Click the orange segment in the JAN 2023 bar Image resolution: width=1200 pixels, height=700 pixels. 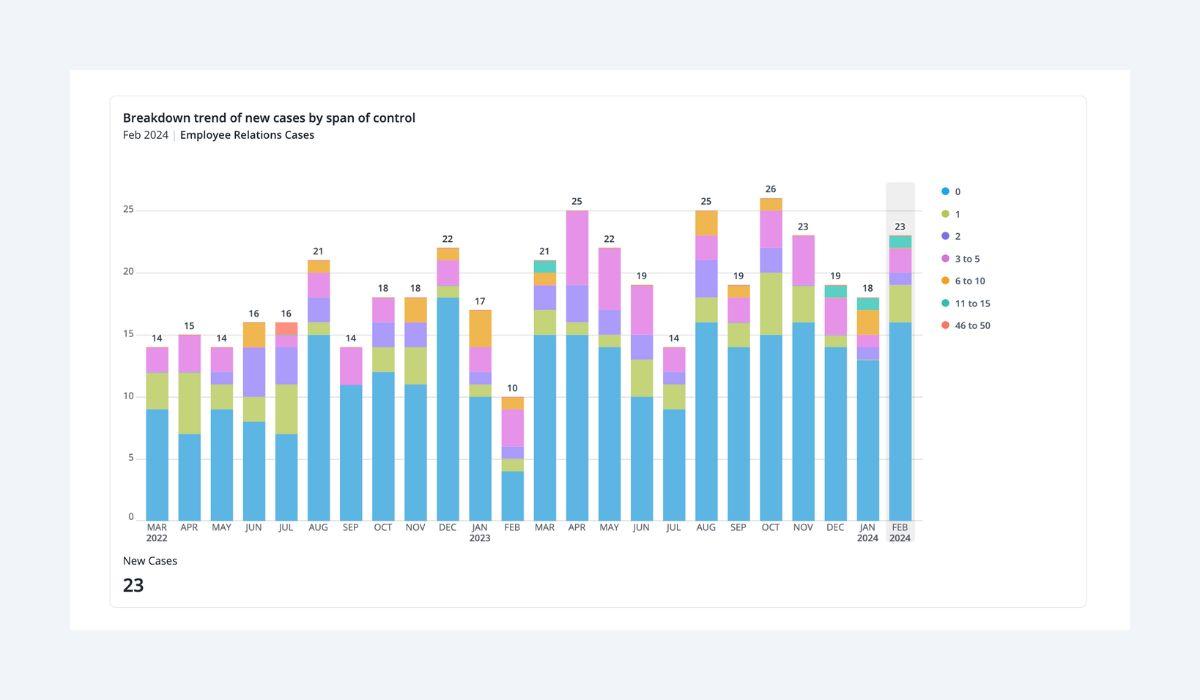point(480,328)
